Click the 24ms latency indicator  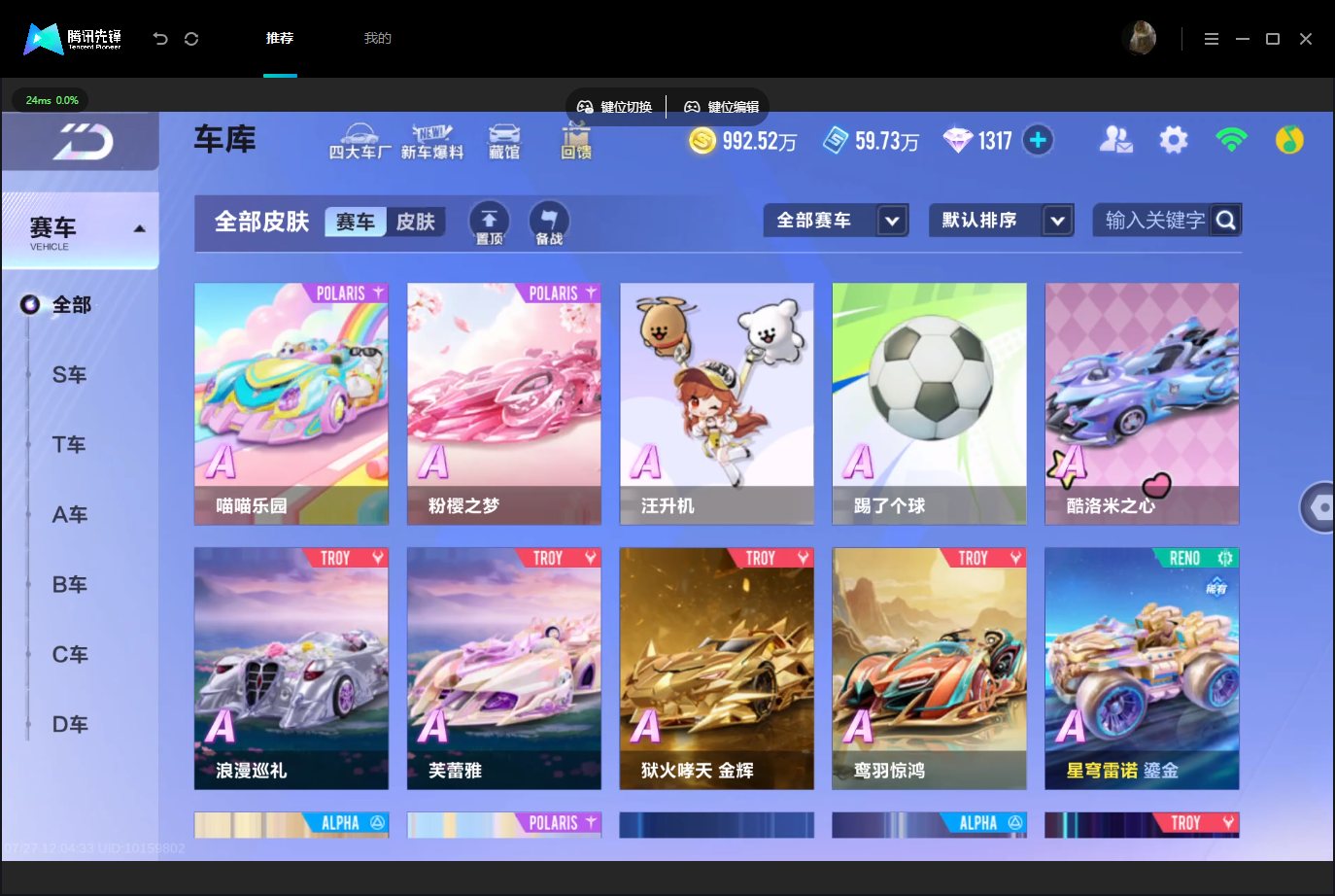[x=51, y=100]
